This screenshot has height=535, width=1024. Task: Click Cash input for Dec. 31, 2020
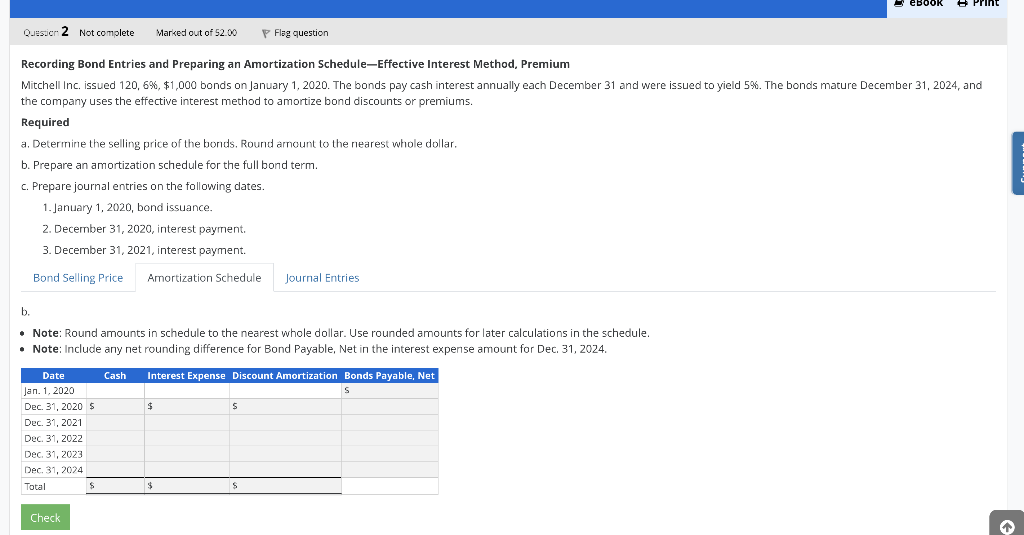pyautogui.click(x=115, y=406)
